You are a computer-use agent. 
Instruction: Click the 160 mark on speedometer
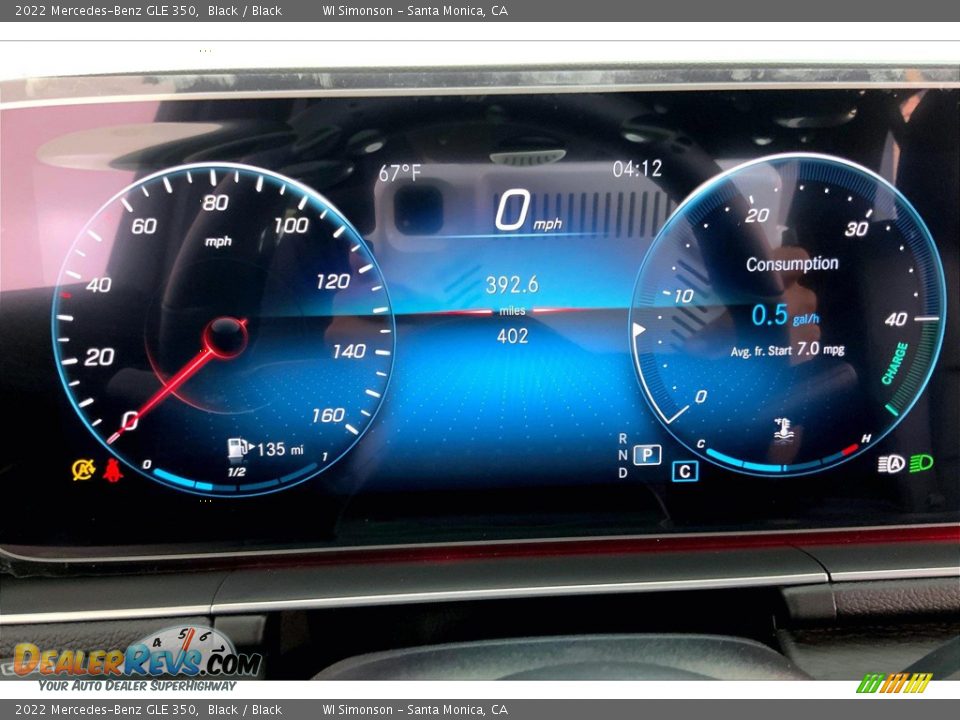click(328, 415)
